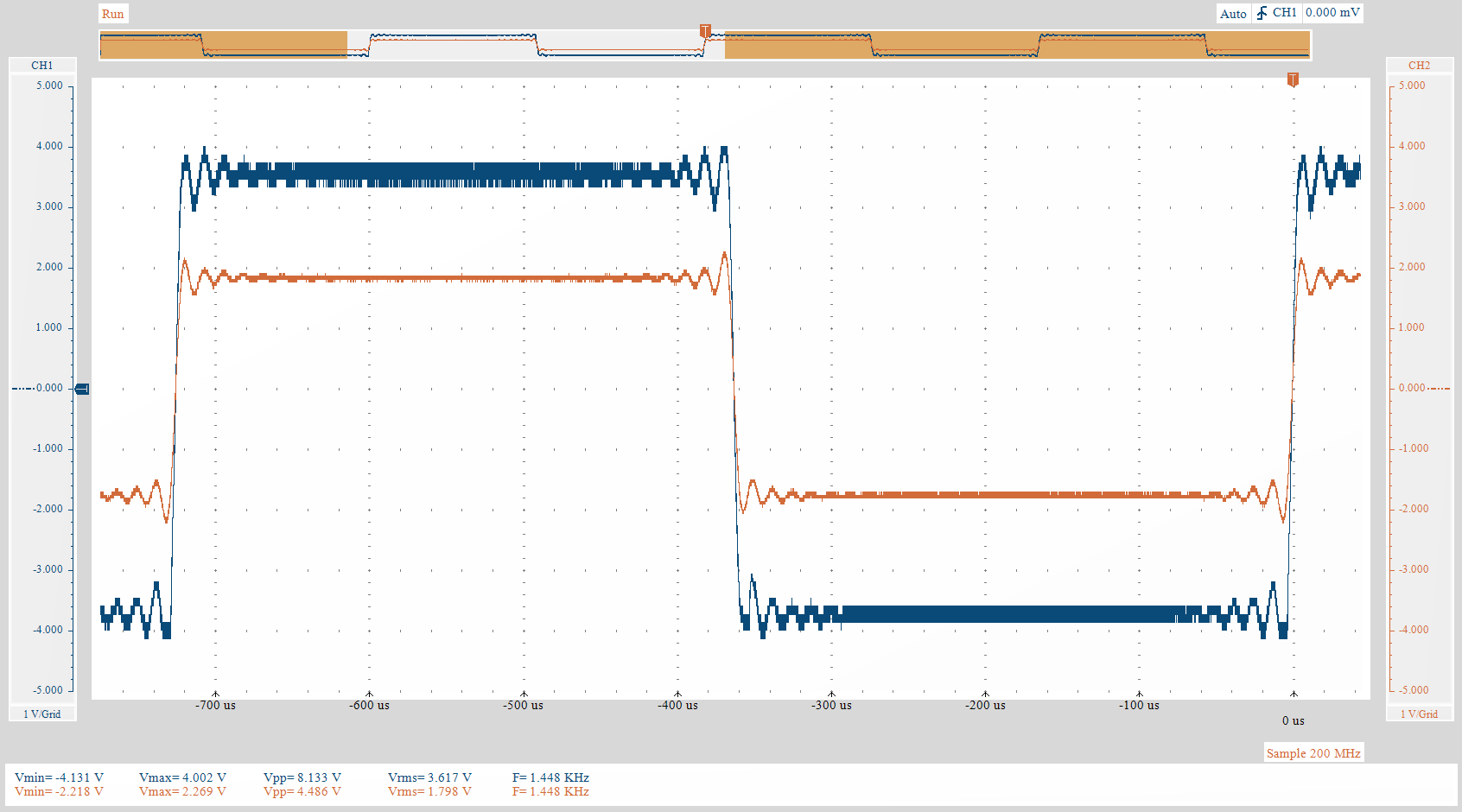Click the -700 us time axis label
The height and width of the screenshot is (812, 1462).
[215, 705]
